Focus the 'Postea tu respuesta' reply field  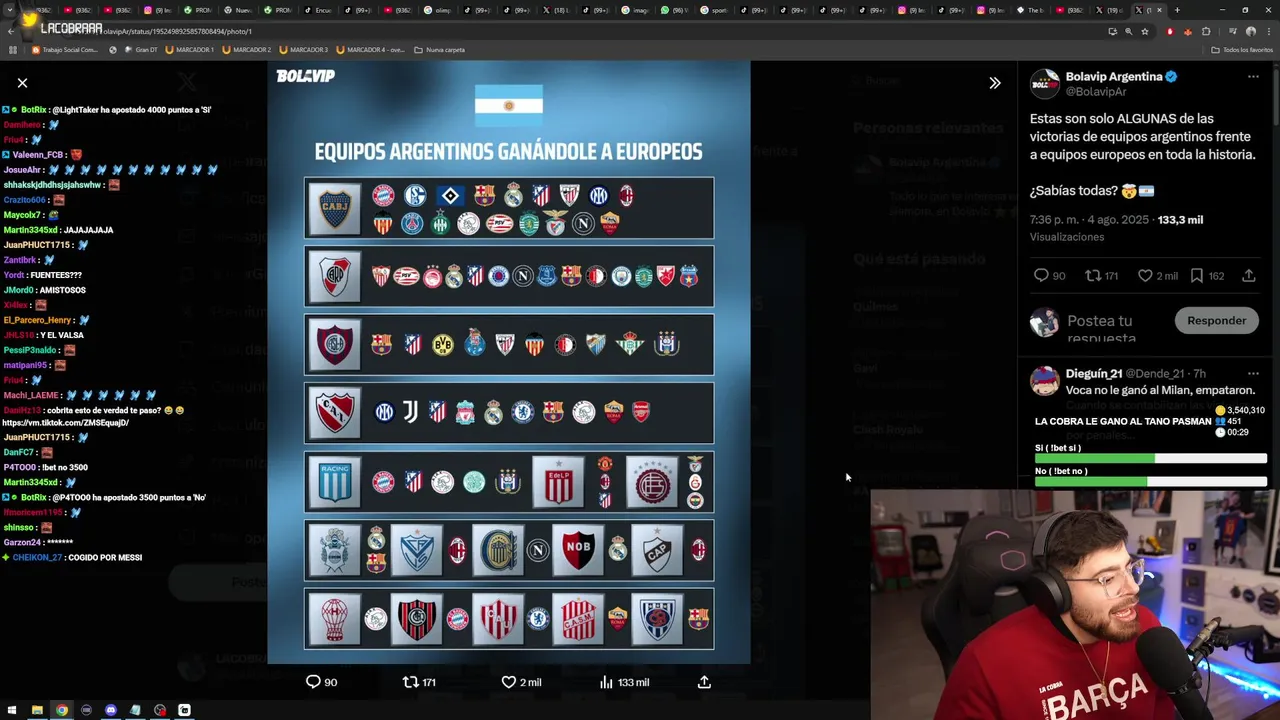coord(1115,328)
